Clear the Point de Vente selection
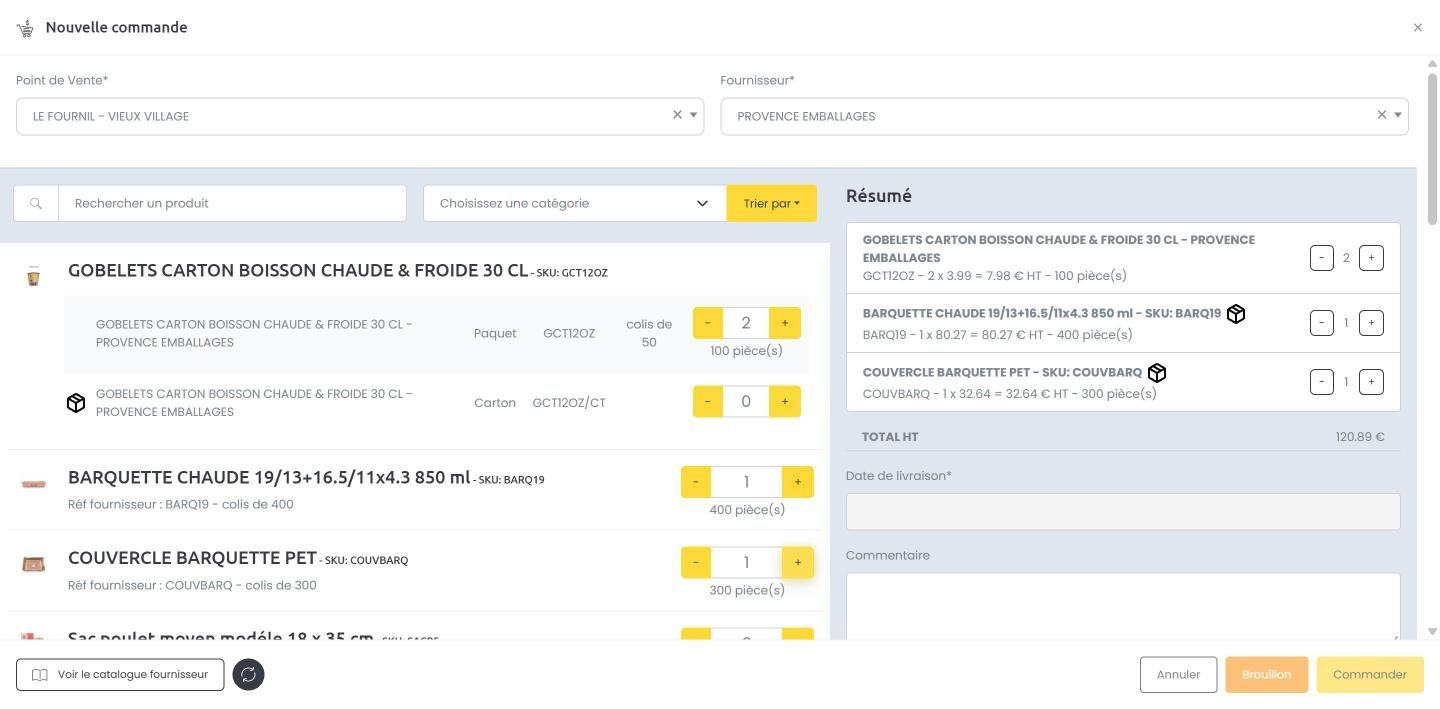 [x=677, y=115]
